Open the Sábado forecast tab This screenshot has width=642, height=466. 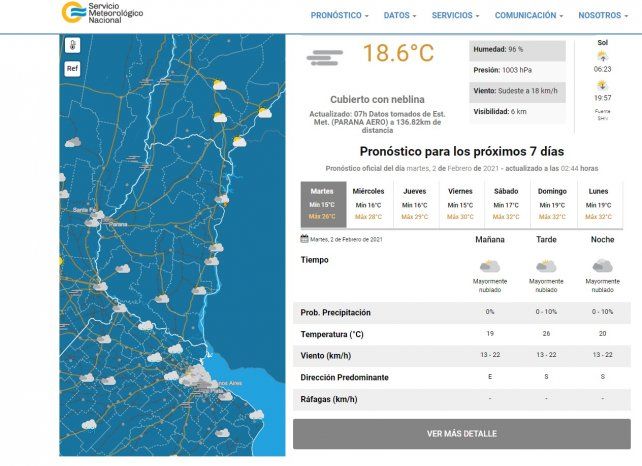pos(506,204)
